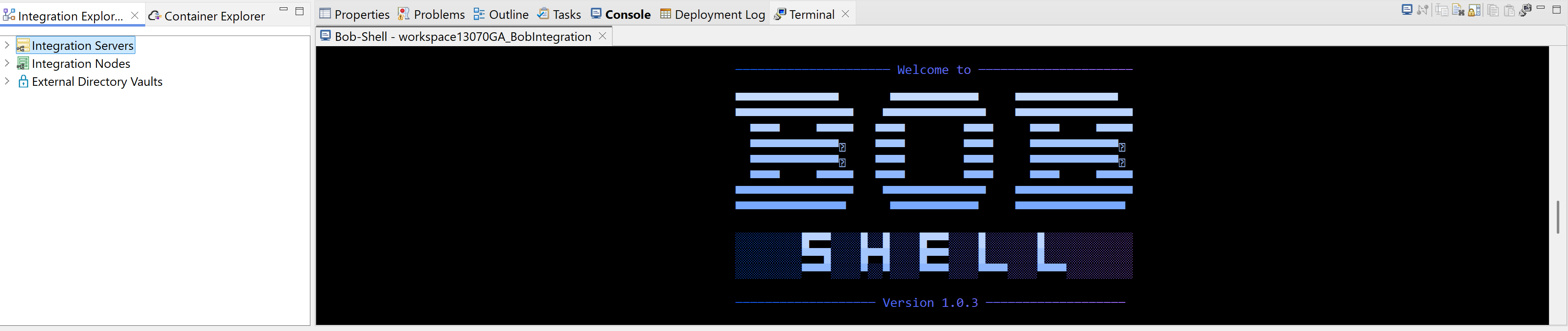
Task: Close the Integration Explorer tab
Action: pyautogui.click(x=135, y=15)
